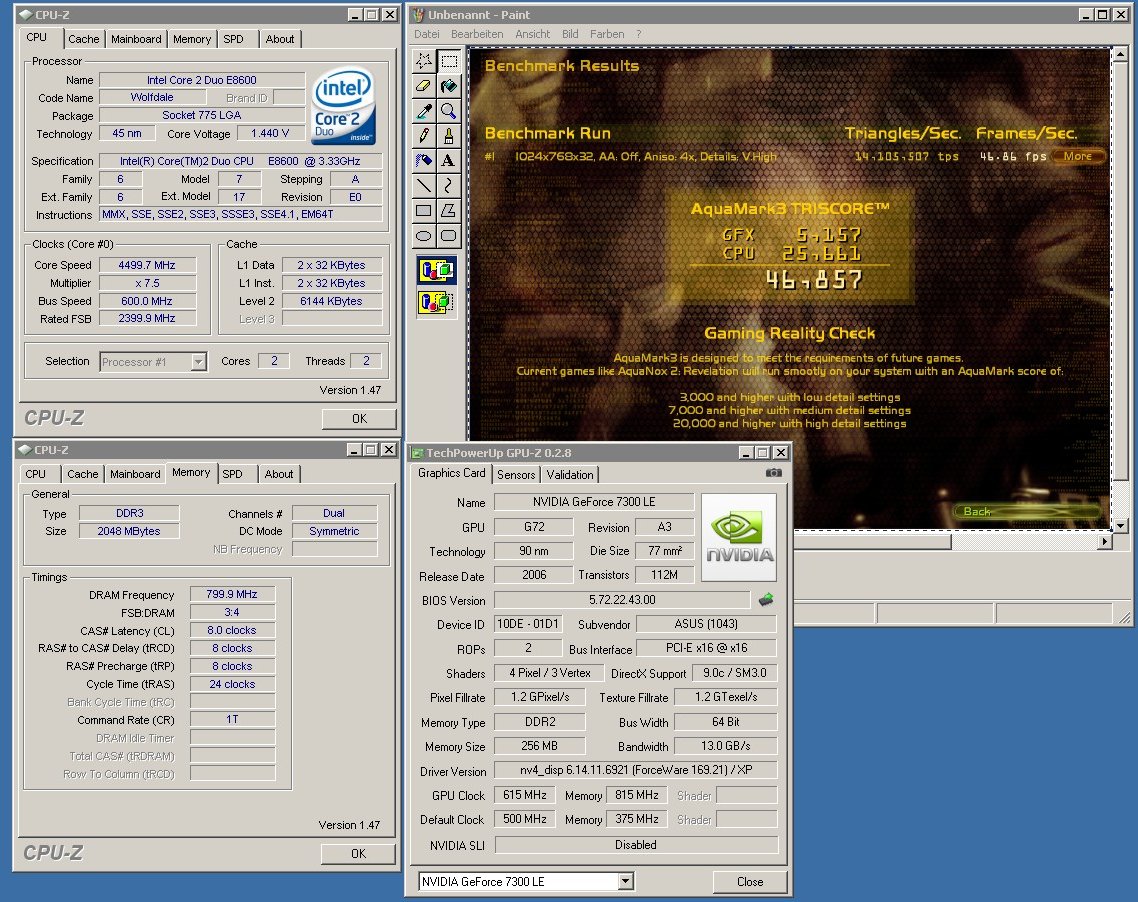Click the GPU Clock field 615 MHz
Viewport: 1138px width, 902px height.
tap(525, 795)
